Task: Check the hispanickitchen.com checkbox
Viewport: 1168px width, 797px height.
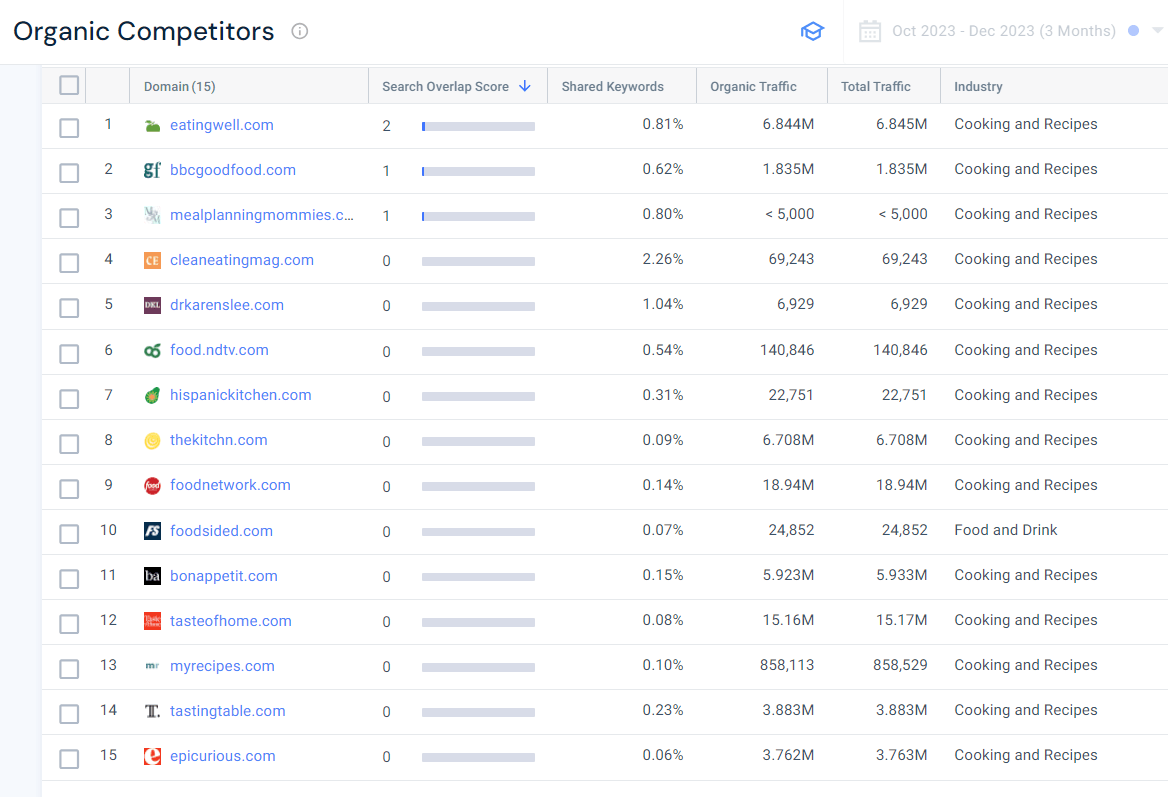Action: click(x=69, y=398)
